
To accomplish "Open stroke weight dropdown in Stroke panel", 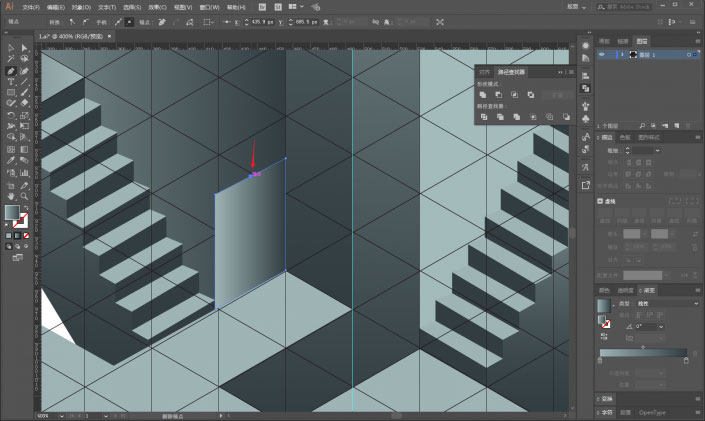I will point(658,151).
